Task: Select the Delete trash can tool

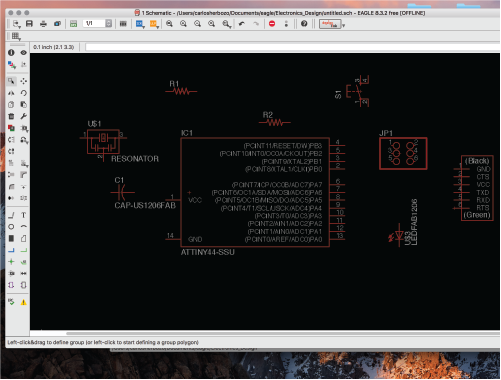Action: click(x=11, y=116)
